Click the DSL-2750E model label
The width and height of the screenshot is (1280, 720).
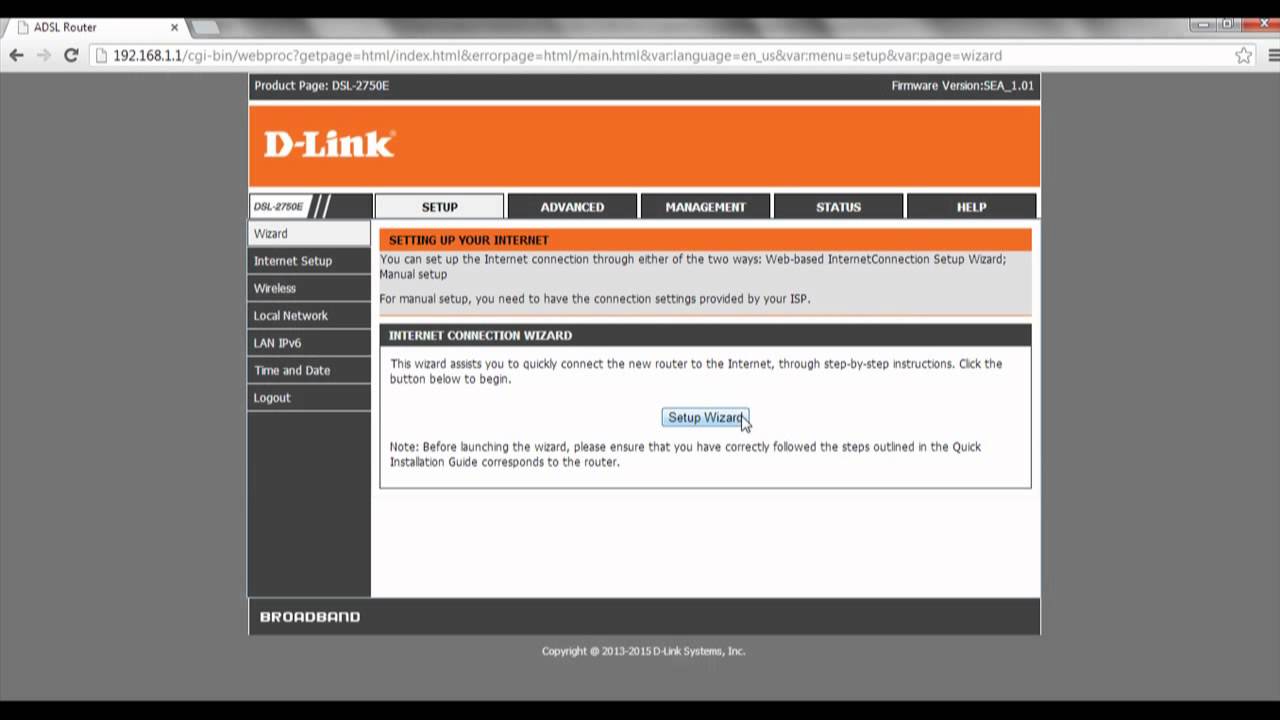(x=278, y=207)
